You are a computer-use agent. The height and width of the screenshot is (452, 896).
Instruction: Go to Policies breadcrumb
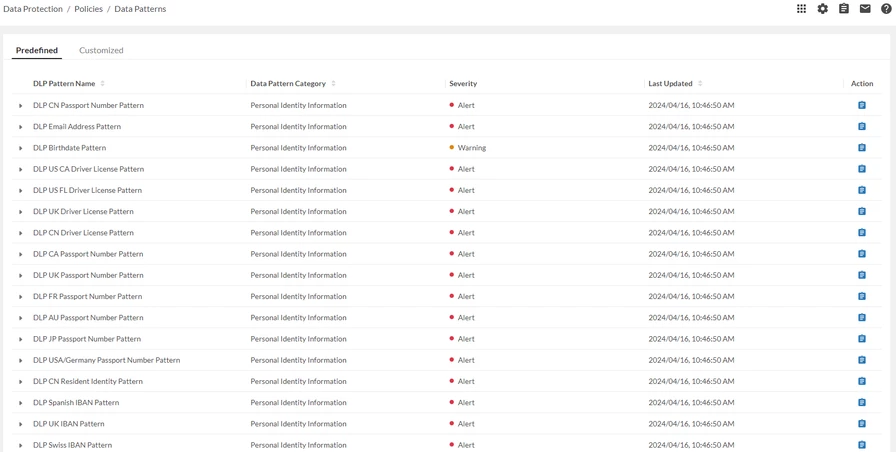pos(89,9)
